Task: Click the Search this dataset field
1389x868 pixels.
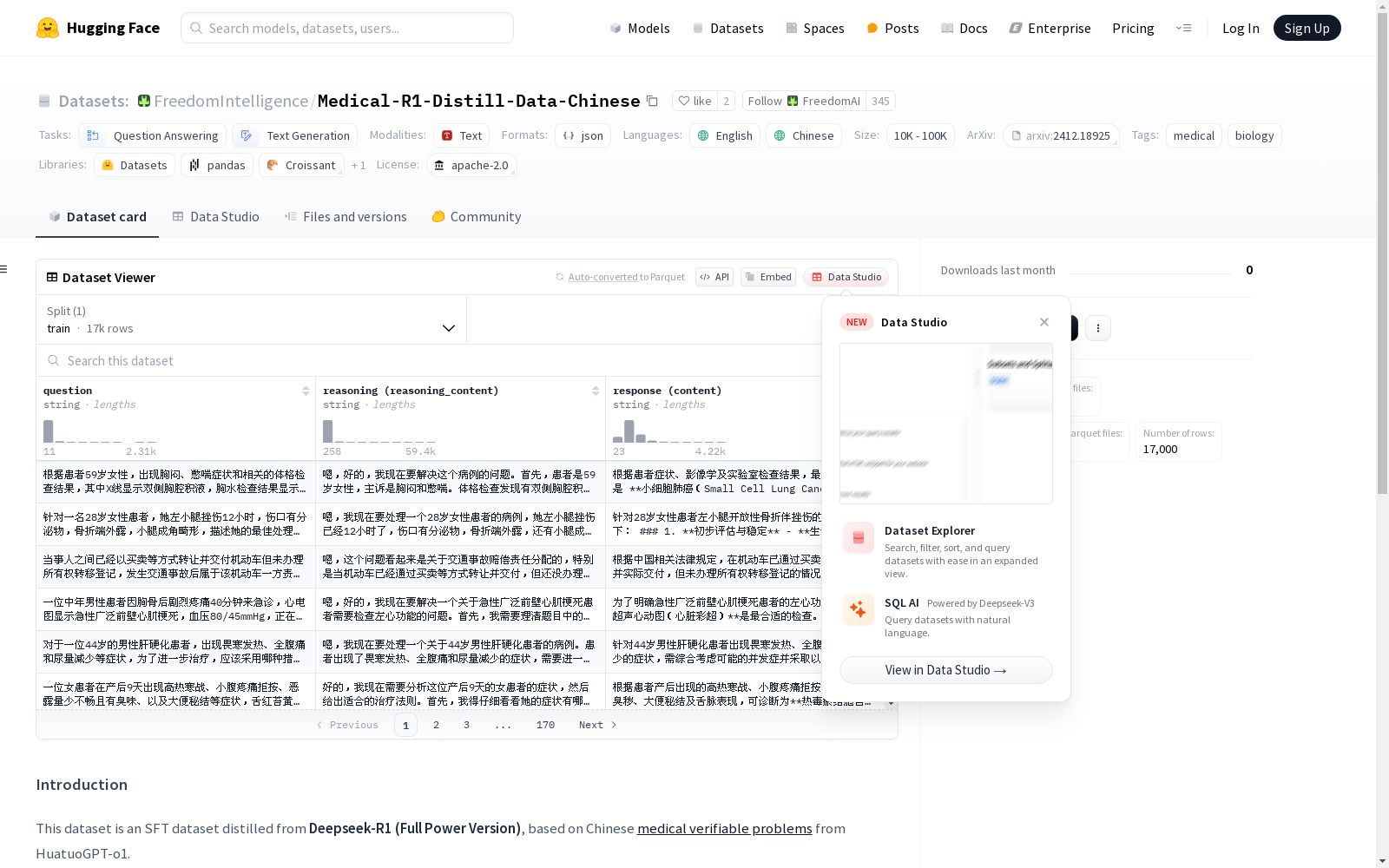Action: click(429, 361)
